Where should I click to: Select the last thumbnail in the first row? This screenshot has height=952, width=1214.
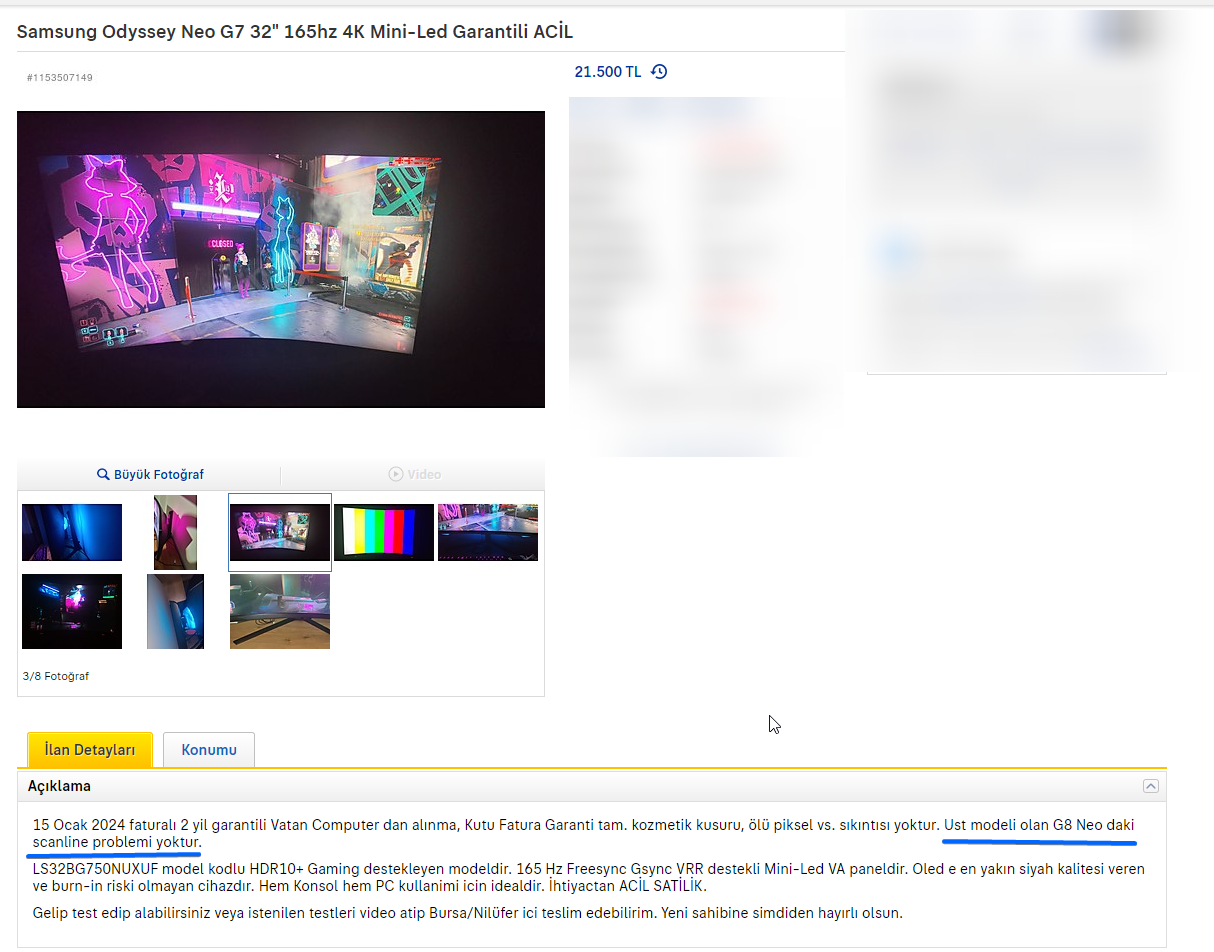pos(488,532)
